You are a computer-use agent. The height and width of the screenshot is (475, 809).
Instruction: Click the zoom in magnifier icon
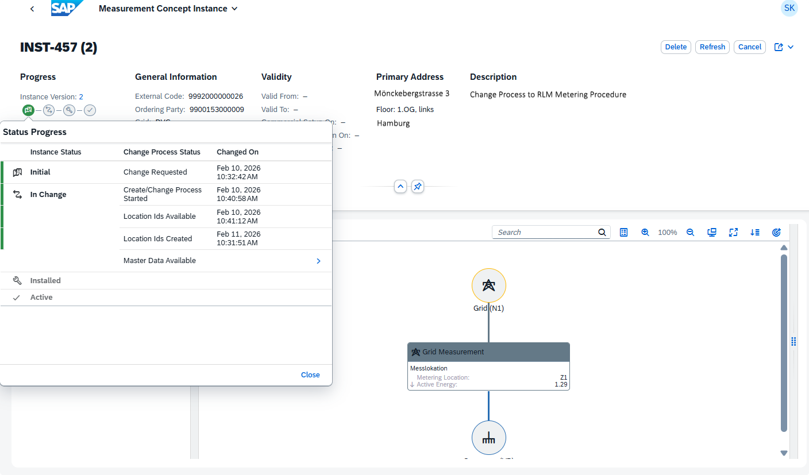(x=645, y=232)
